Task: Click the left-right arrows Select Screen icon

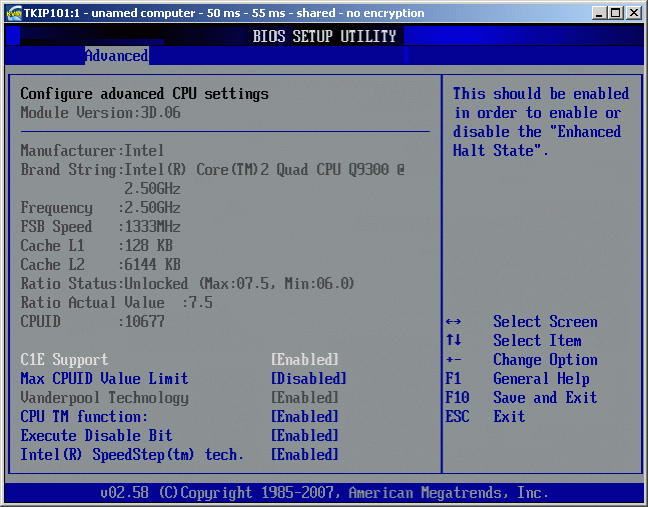Action: (453, 321)
